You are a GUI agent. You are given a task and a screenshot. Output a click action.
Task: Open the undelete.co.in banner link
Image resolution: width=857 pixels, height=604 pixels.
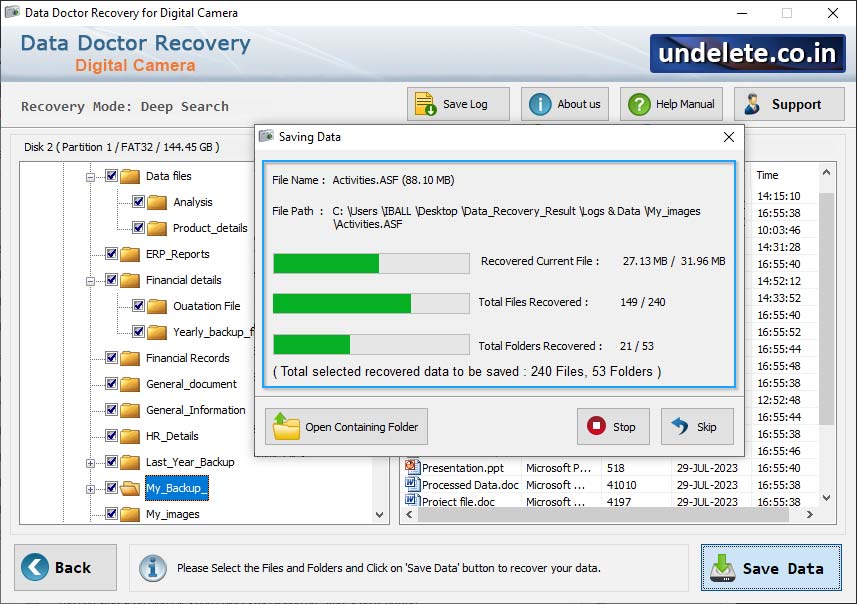[745, 54]
